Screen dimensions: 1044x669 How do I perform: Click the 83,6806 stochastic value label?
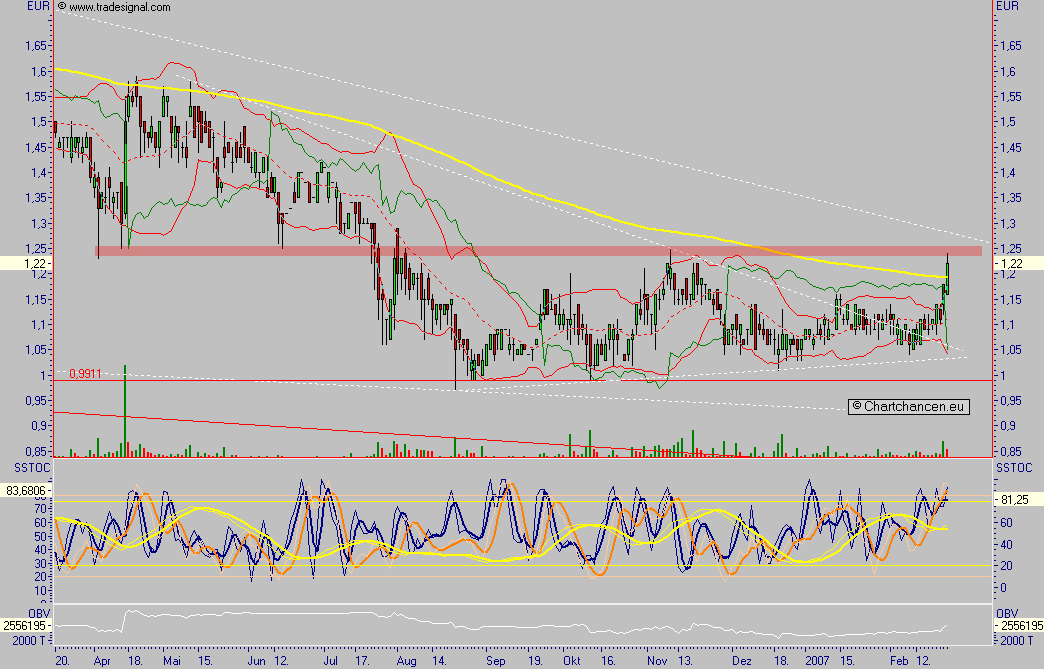tap(26, 490)
